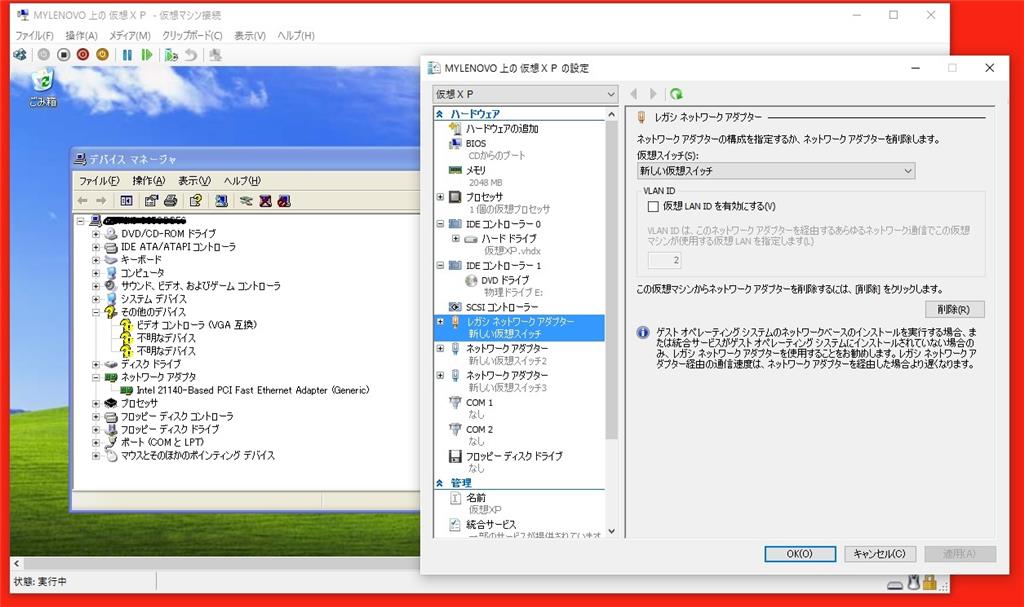This screenshot has height=607, width=1024.
Task: Click the Properties icon in Device Manager toolbar
Action: (151, 201)
